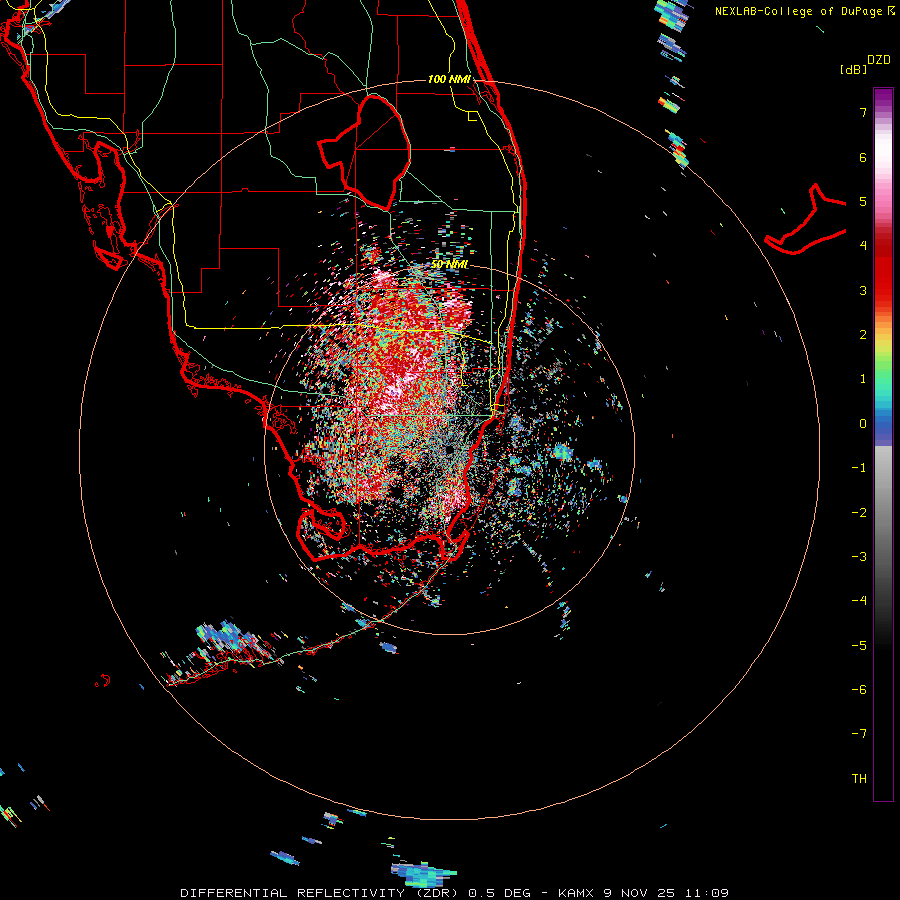Click the DZD product label
900x900 pixels.
tap(879, 60)
